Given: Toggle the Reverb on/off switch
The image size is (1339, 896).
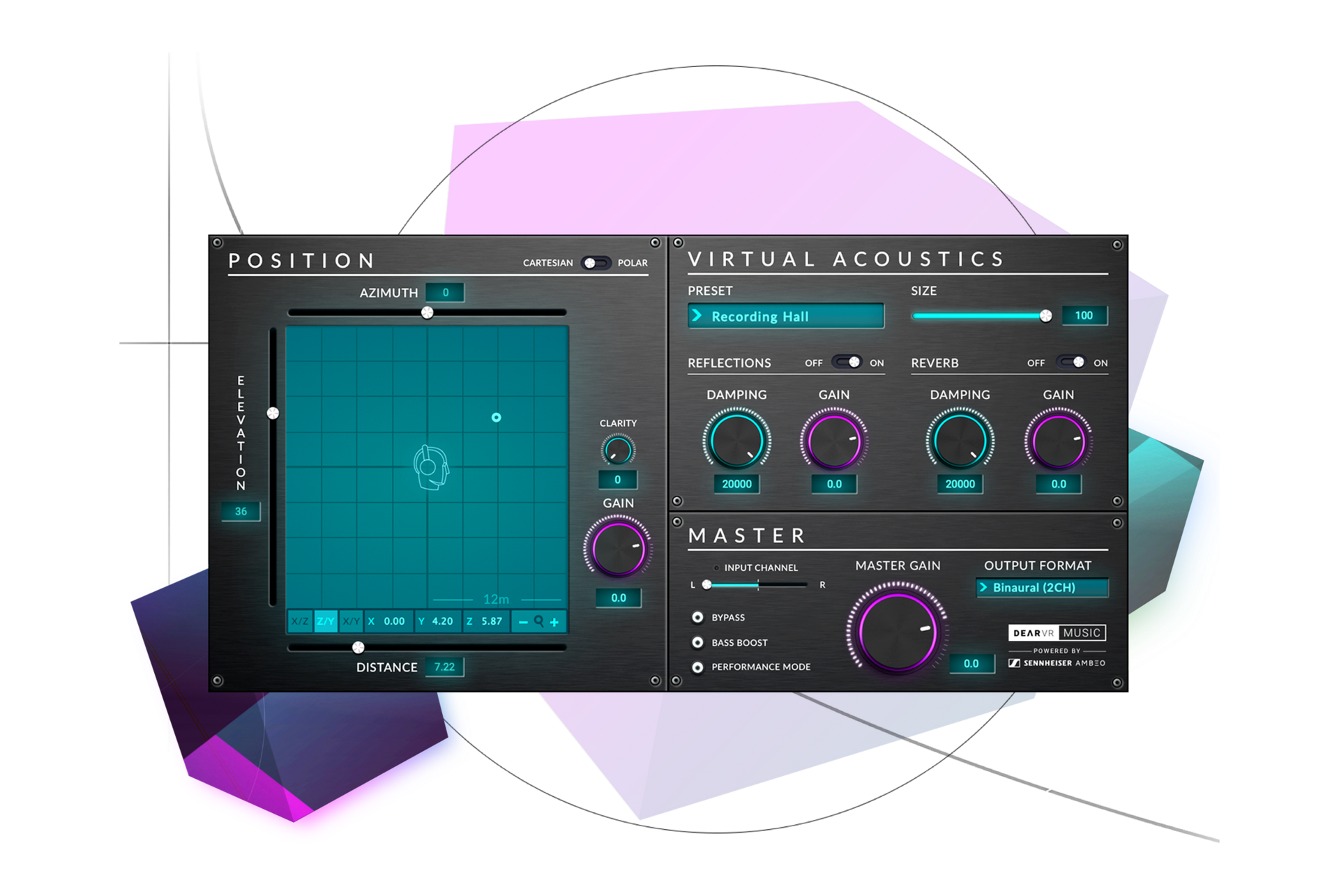Looking at the screenshot, I should click(1071, 362).
